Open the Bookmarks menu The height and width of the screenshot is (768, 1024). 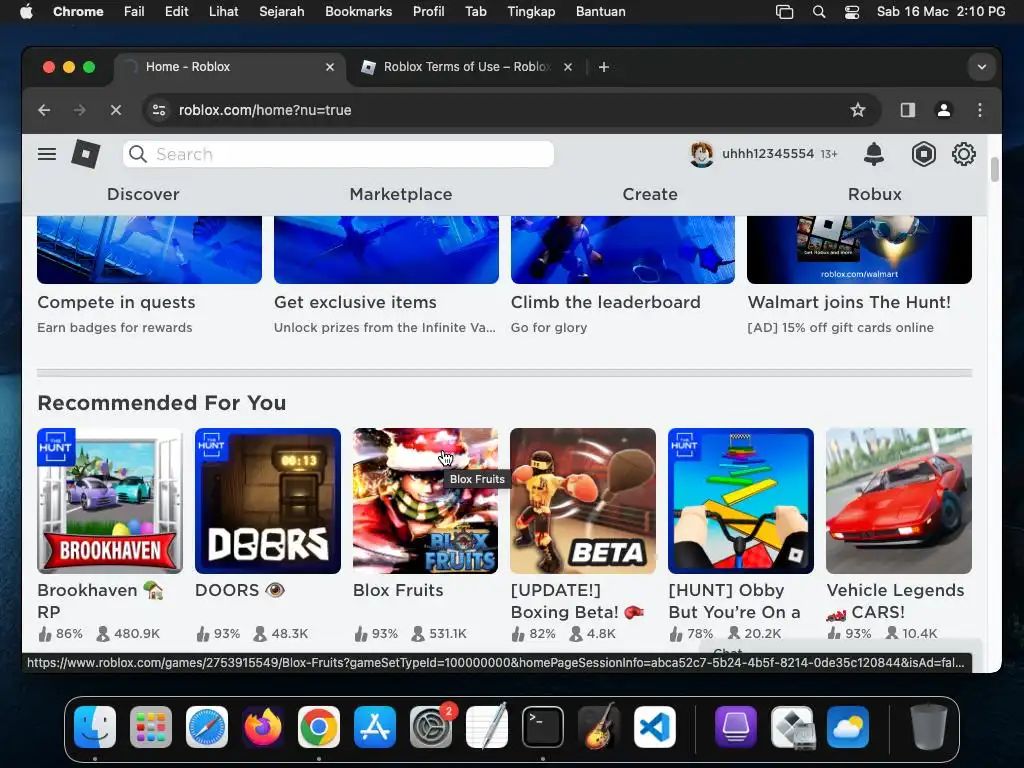[359, 12]
